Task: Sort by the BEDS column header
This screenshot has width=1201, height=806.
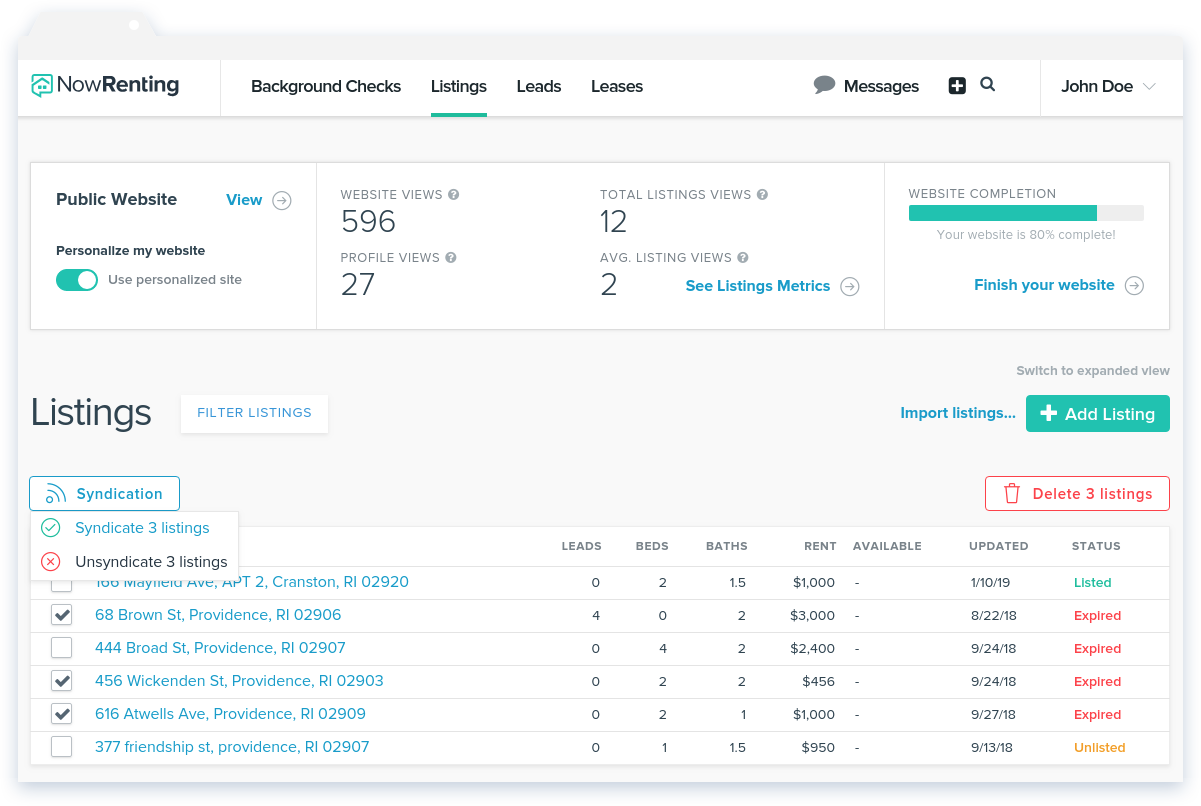Action: 652,547
